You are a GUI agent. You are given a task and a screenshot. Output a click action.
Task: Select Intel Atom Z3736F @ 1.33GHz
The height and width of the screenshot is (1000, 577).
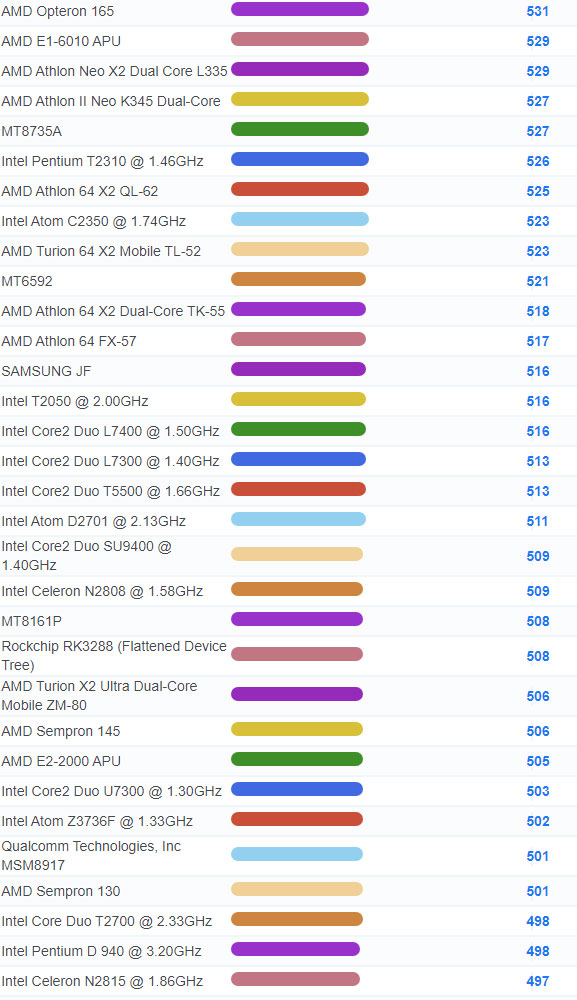click(x=98, y=821)
